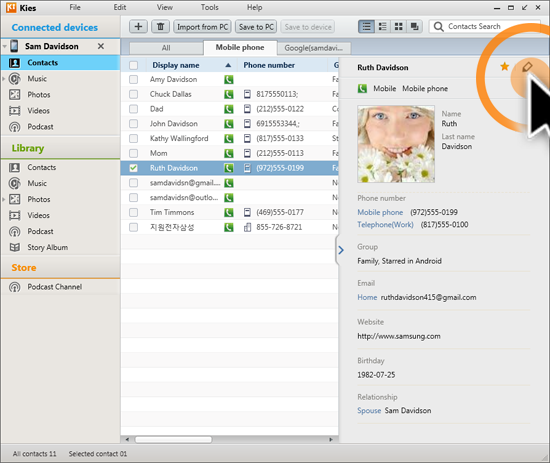Select the samdavidsn@gmail contact row
The width and height of the screenshot is (550, 463).
pyautogui.click(x=229, y=183)
